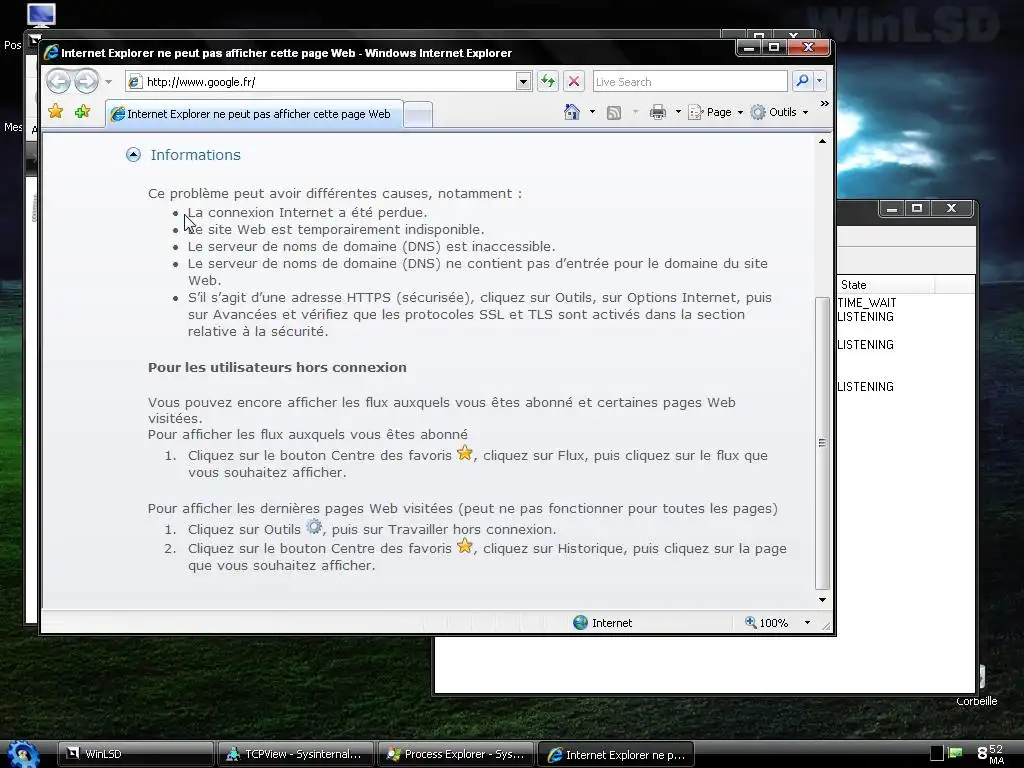Refresh the page with green arrows icon
This screenshot has width=1024, height=768.
tap(547, 82)
